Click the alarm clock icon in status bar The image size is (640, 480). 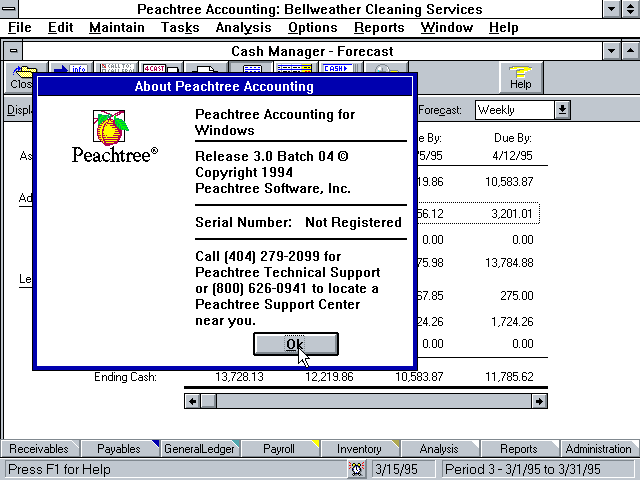[x=356, y=469]
